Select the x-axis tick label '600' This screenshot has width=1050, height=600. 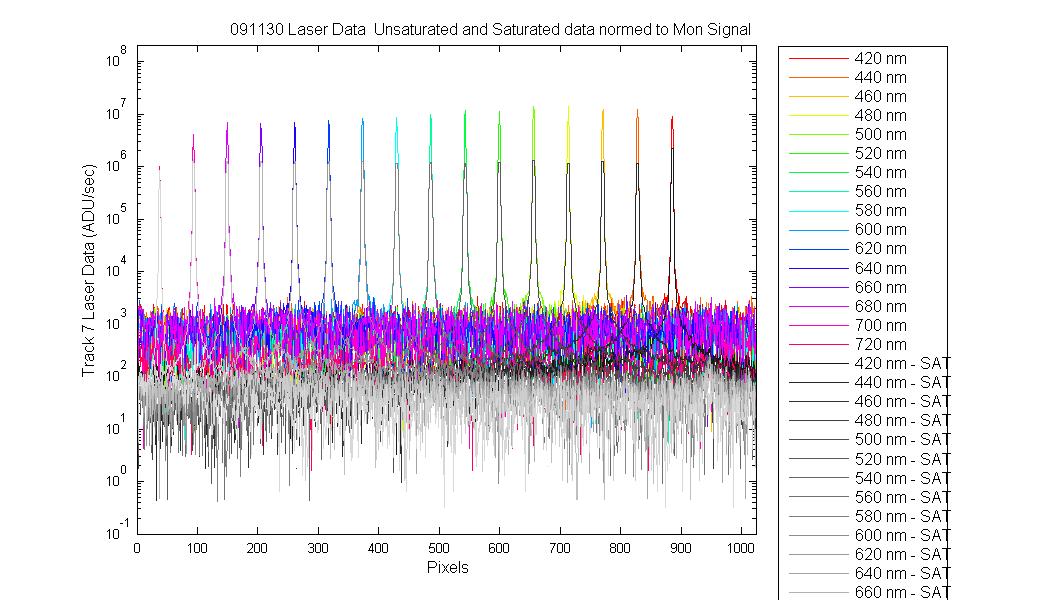coord(499,548)
